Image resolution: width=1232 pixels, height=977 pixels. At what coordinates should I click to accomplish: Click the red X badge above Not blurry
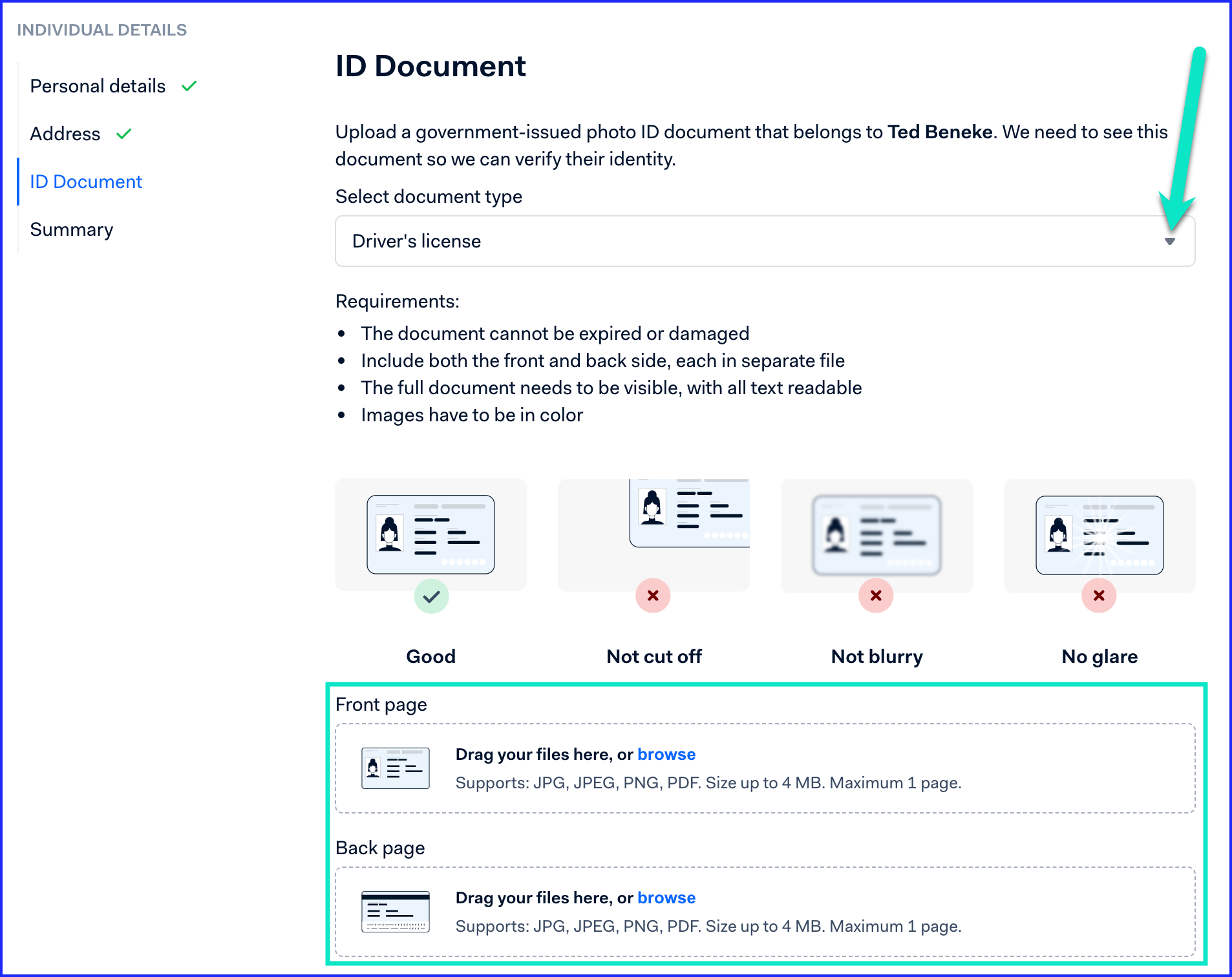point(876,595)
